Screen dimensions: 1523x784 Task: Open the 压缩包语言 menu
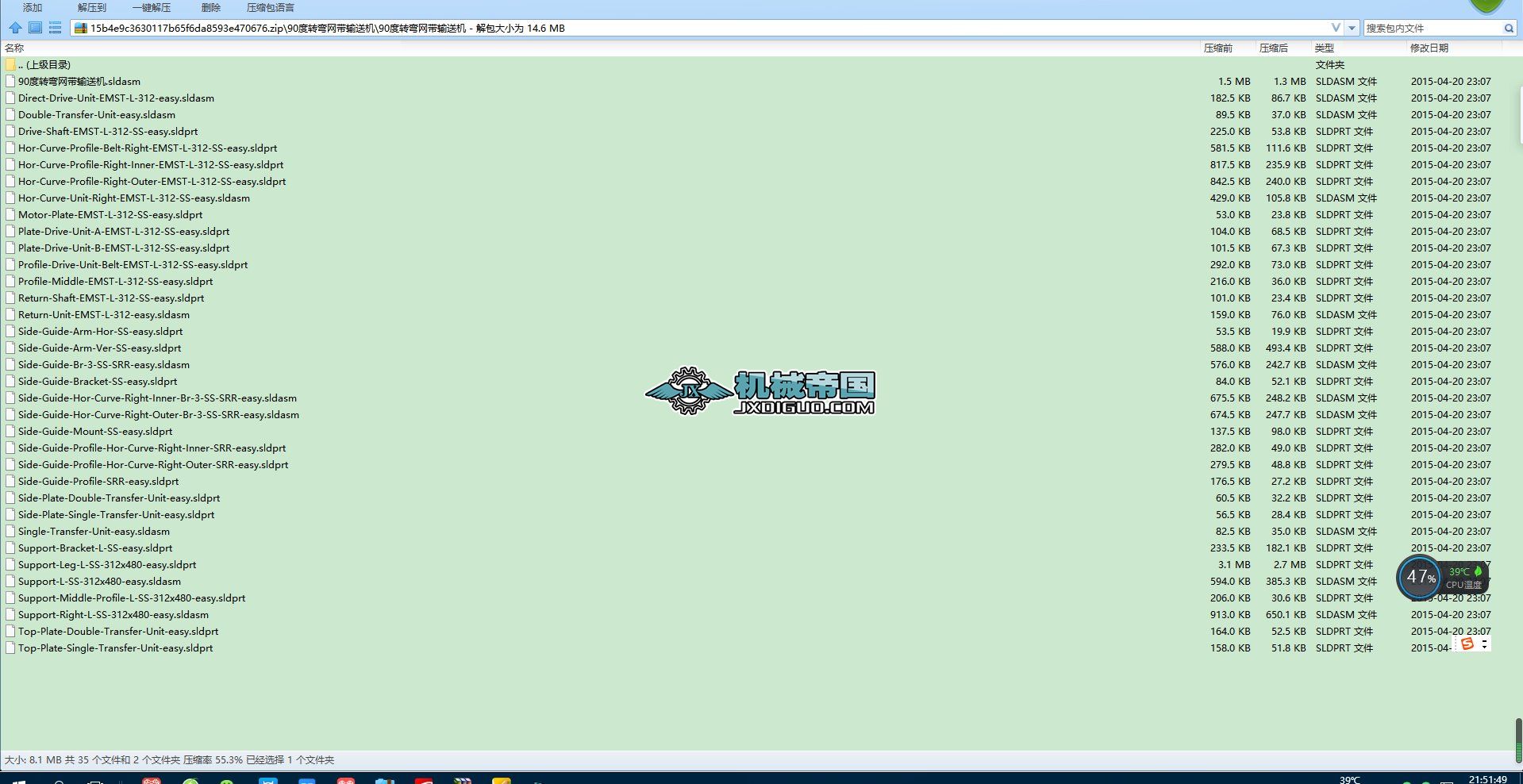[271, 8]
